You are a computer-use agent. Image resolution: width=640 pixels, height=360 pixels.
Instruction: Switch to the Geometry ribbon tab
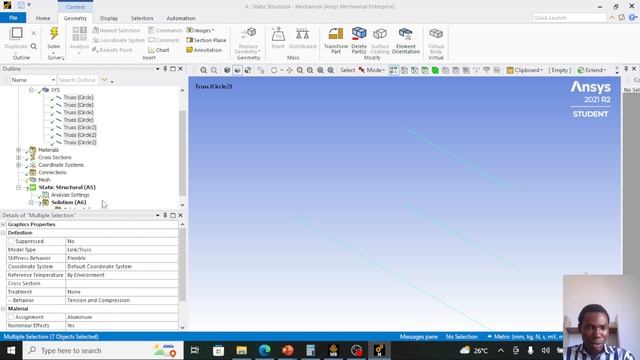click(x=75, y=18)
